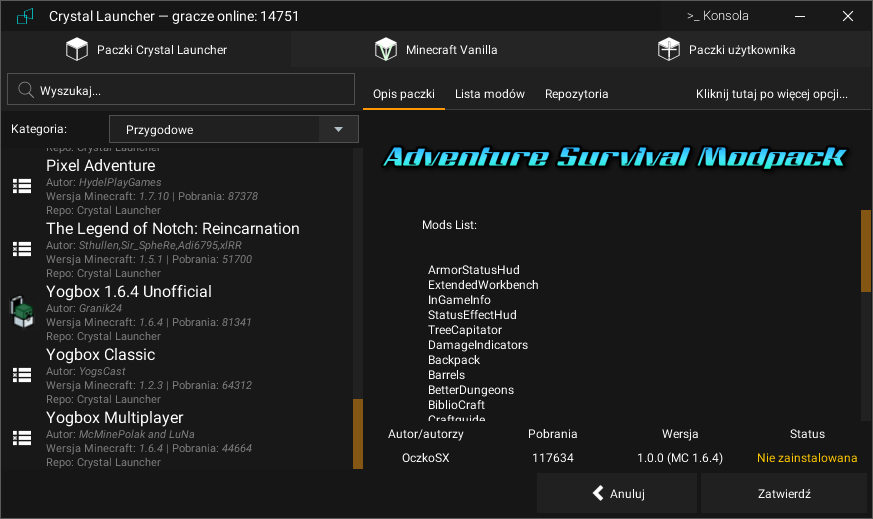Click the Kategoria dropdown arrow
The width and height of the screenshot is (873, 519).
tap(339, 129)
